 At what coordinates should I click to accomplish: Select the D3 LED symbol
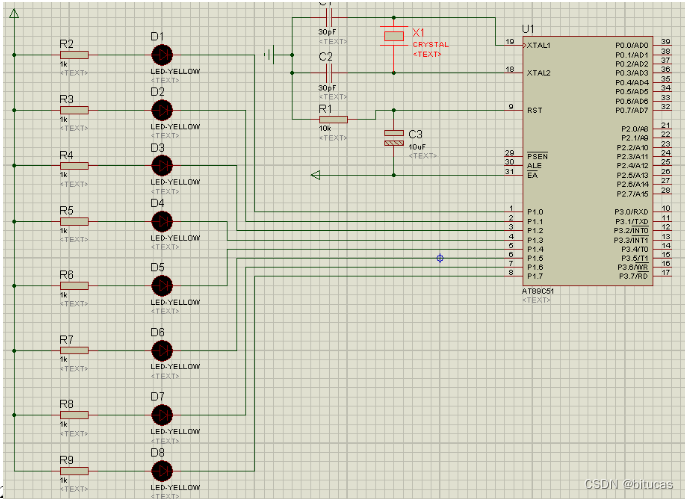click(162, 166)
